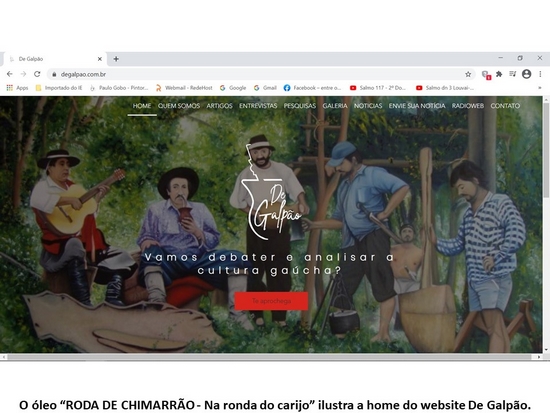This screenshot has height=413, width=550.
Task: Bookmark this page with star icon
Action: [468, 74]
